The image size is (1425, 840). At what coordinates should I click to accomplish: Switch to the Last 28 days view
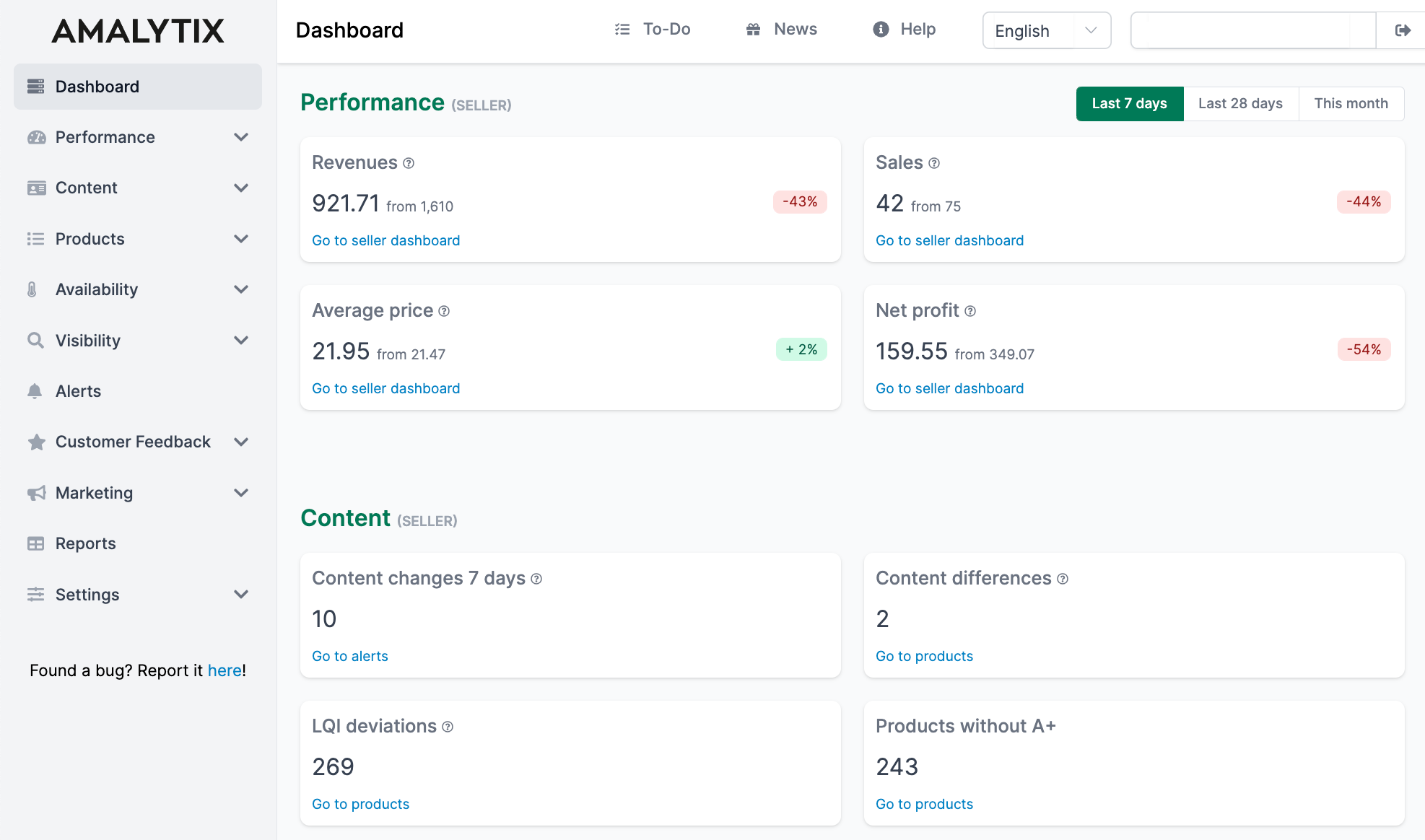point(1239,103)
